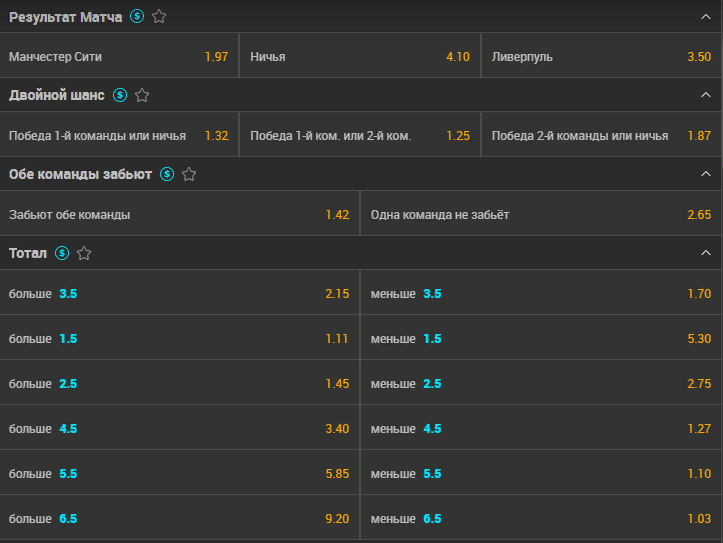Select Забьют обе команды at 1.42
The image size is (723, 543).
(x=179, y=213)
